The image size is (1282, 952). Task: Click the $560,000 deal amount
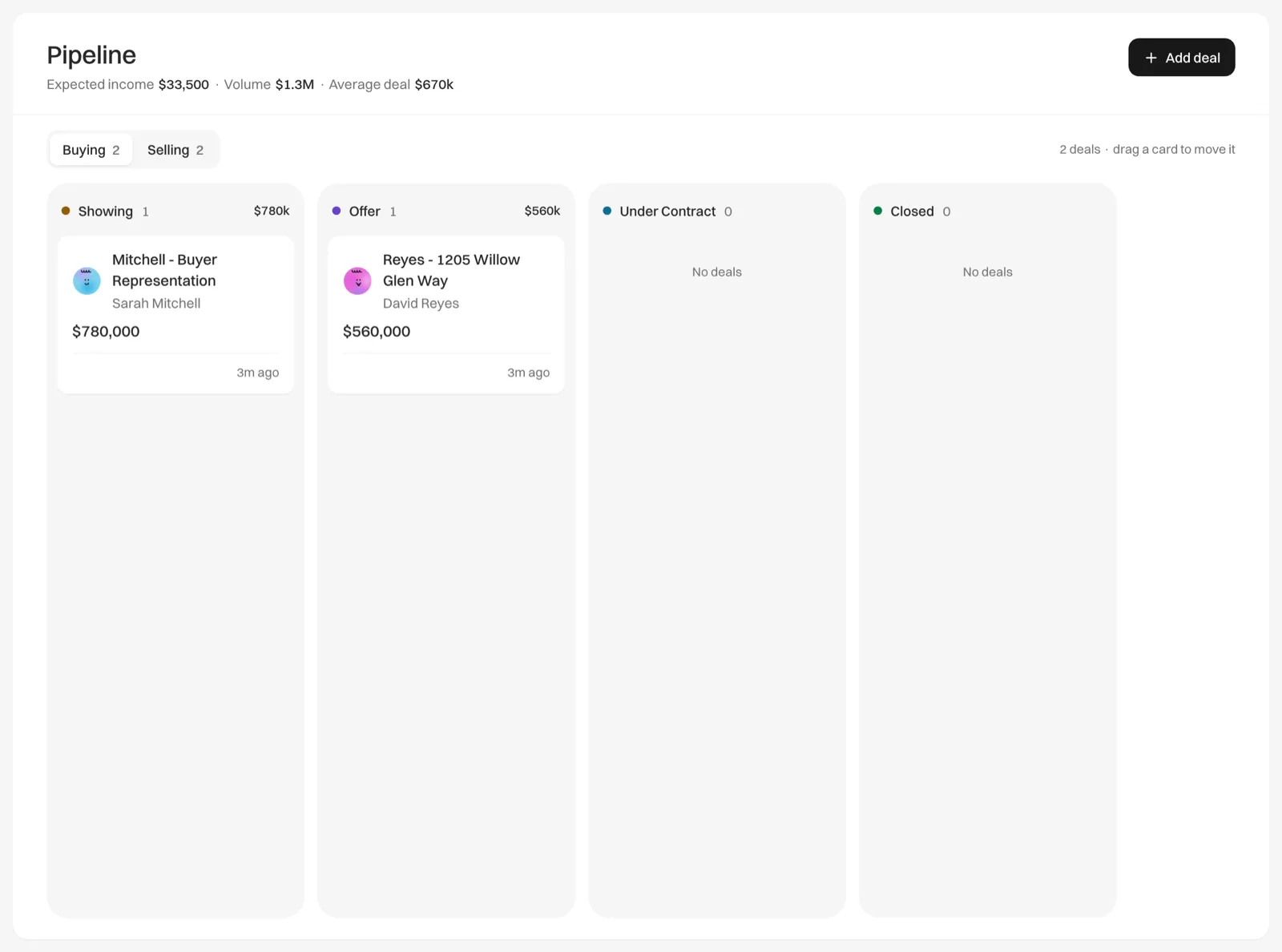(x=377, y=332)
